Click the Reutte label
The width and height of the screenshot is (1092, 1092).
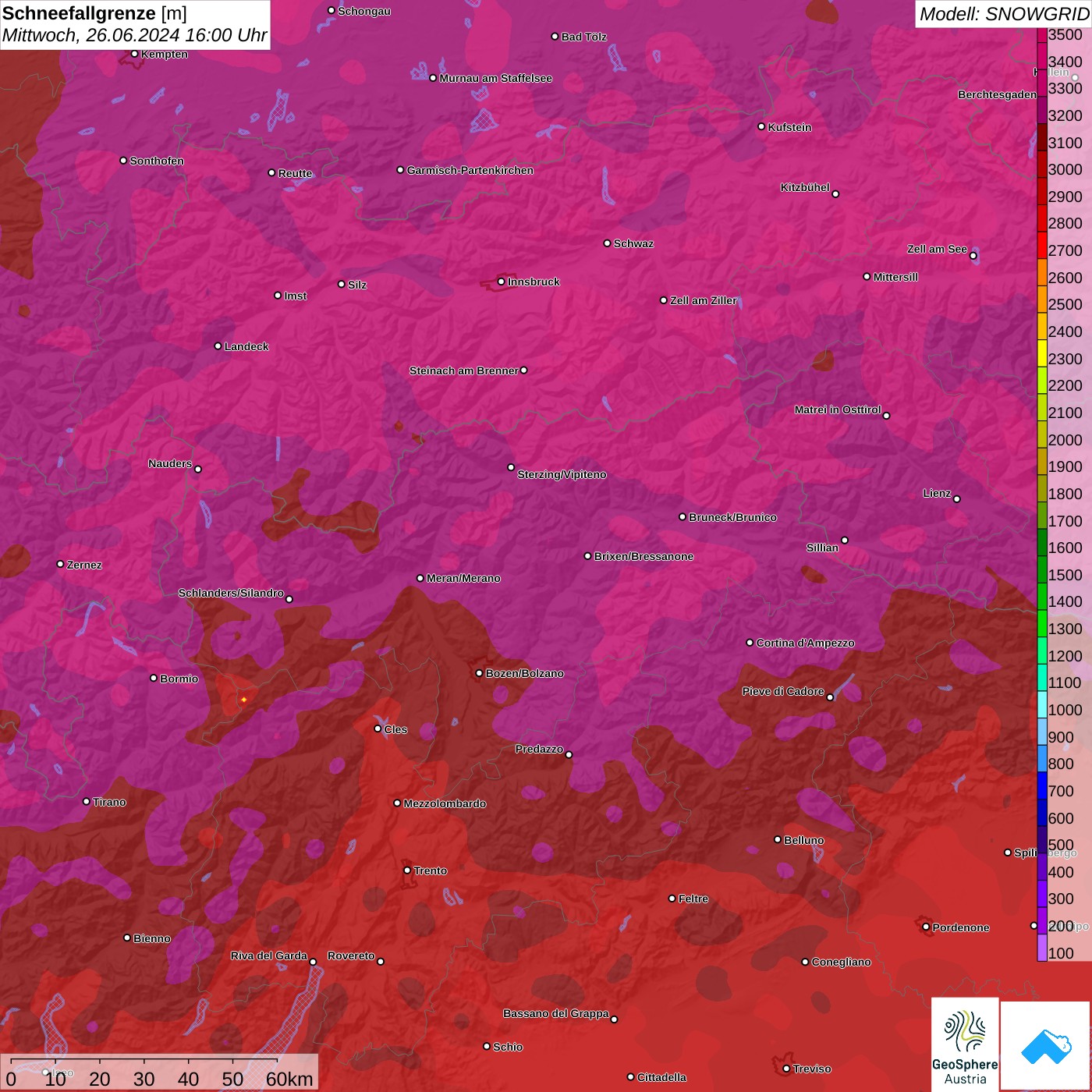coord(296,173)
